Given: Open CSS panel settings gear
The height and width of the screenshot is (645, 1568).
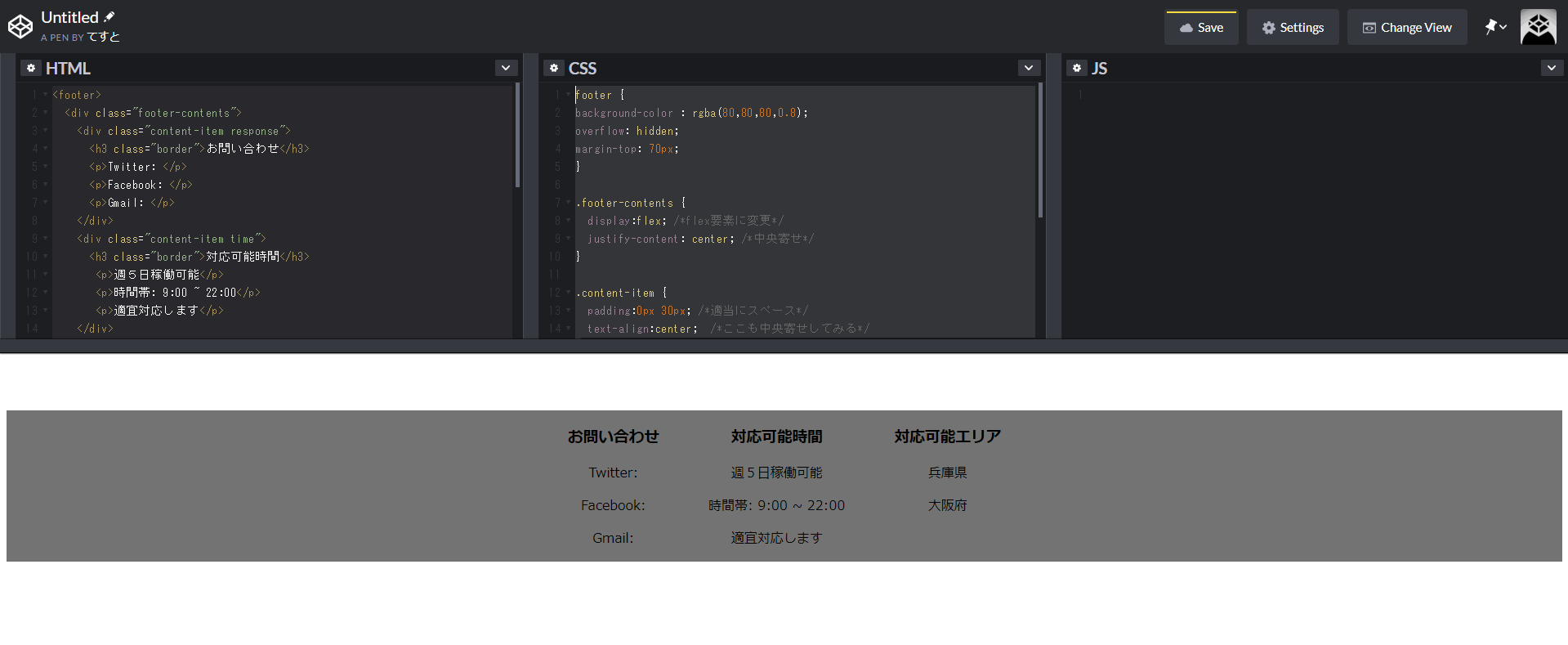Looking at the screenshot, I should [x=554, y=68].
